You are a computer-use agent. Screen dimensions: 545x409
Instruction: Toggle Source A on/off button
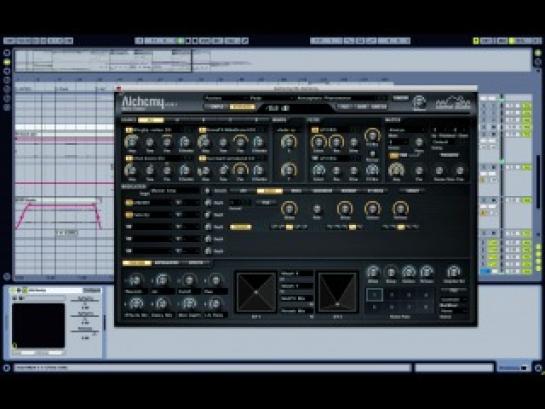click(129, 130)
